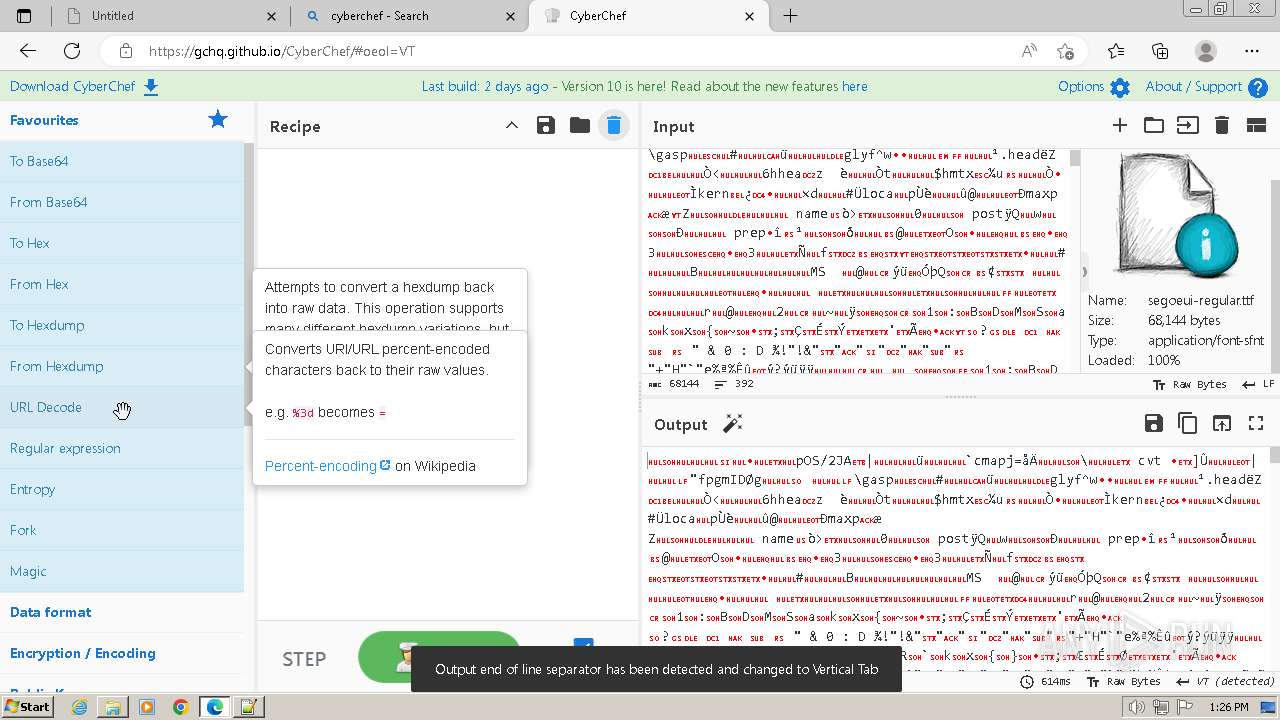Open the Input end-of-line LF selector
Viewport: 1280px width, 720px height.
tap(1258, 384)
